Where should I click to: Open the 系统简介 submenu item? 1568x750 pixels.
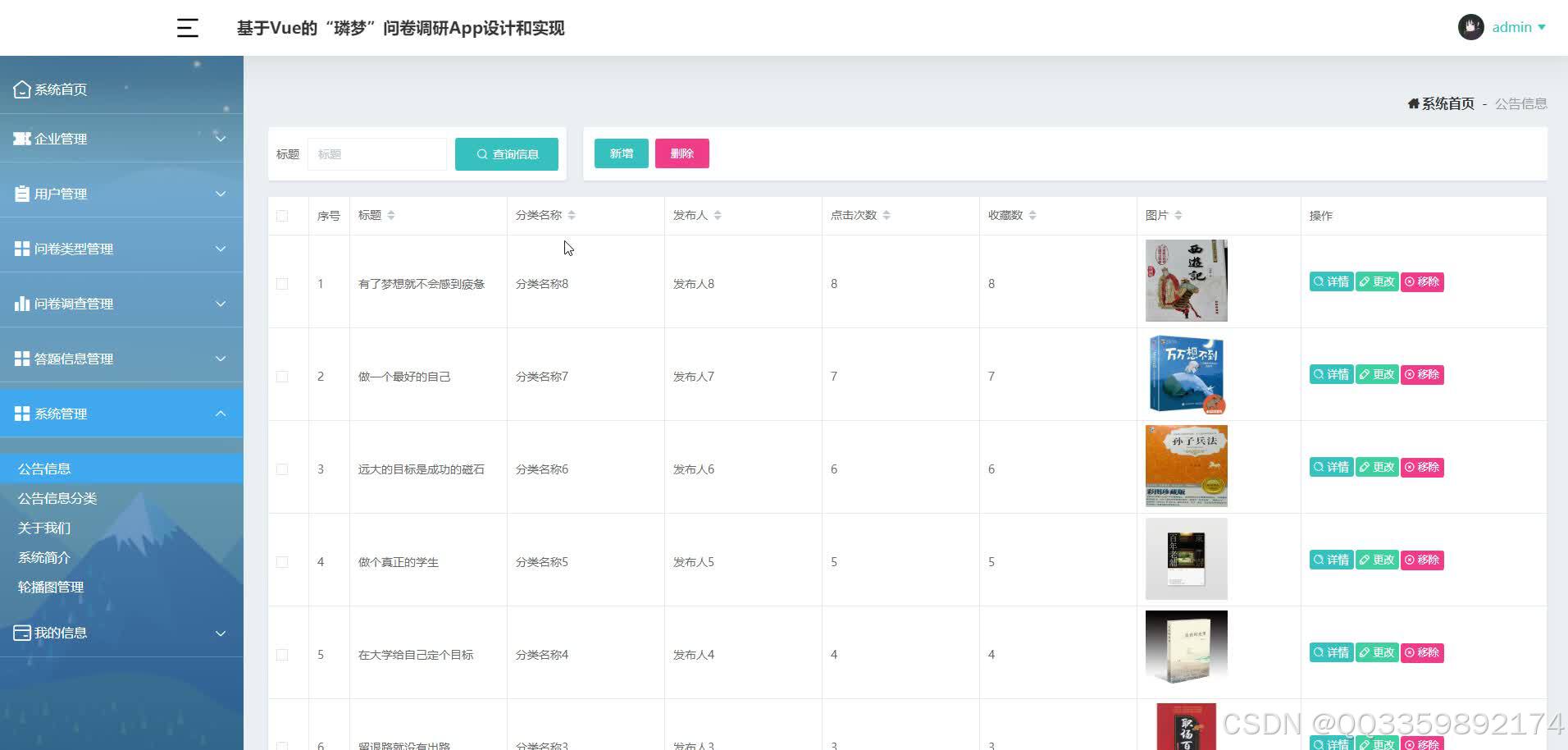click(121, 557)
